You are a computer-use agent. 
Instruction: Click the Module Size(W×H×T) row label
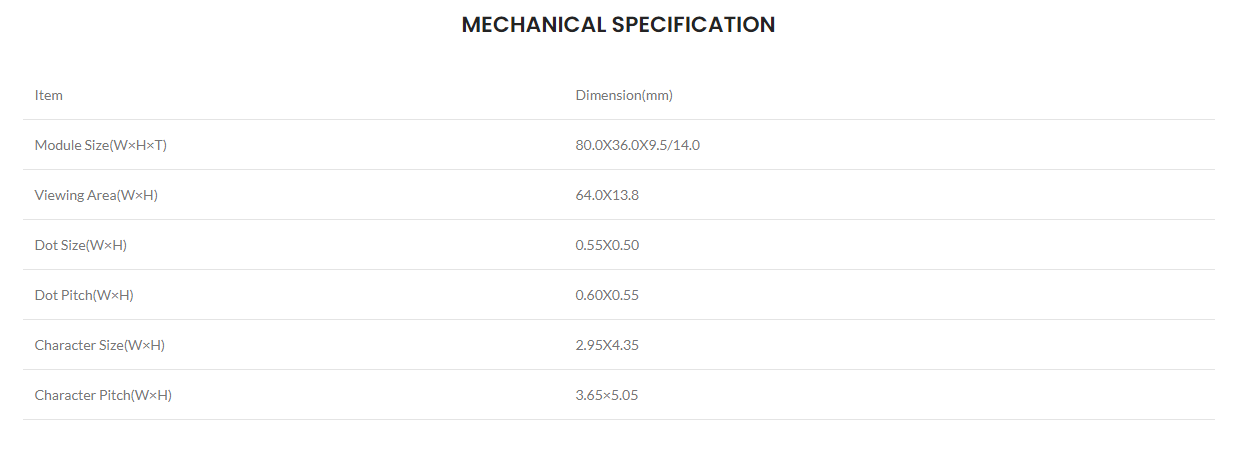101,145
